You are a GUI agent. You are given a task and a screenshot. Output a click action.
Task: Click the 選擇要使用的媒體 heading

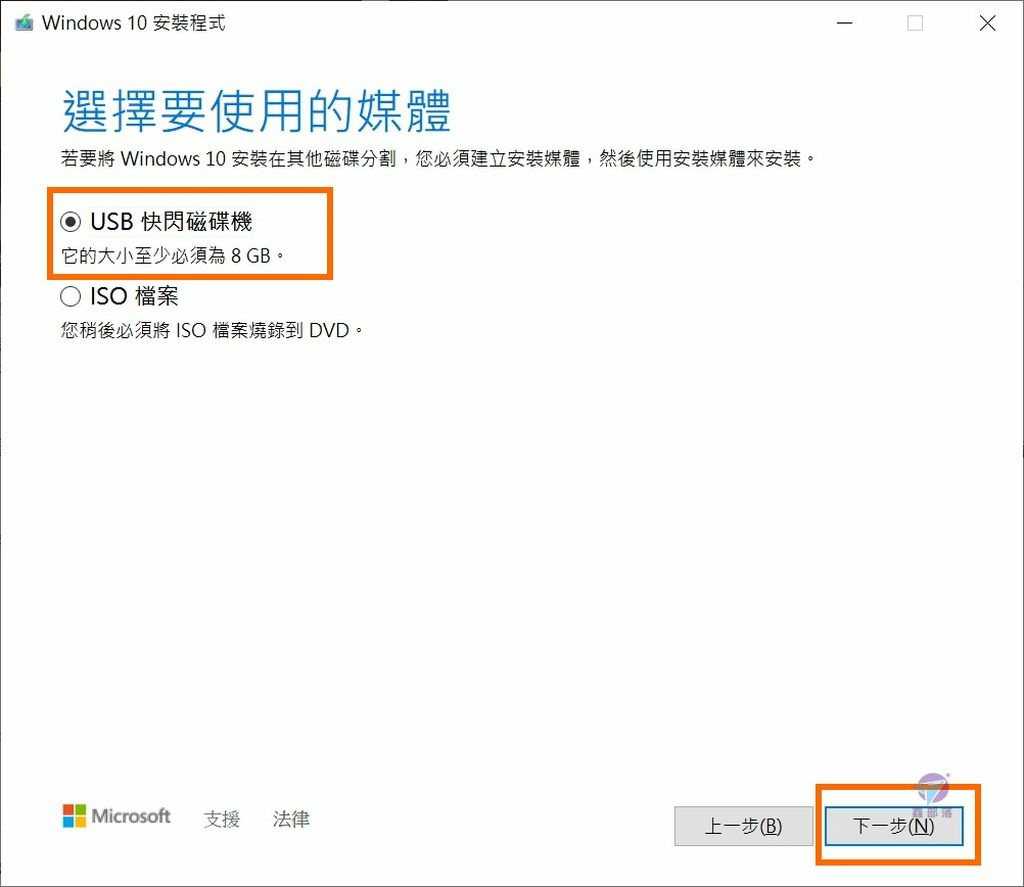257,111
